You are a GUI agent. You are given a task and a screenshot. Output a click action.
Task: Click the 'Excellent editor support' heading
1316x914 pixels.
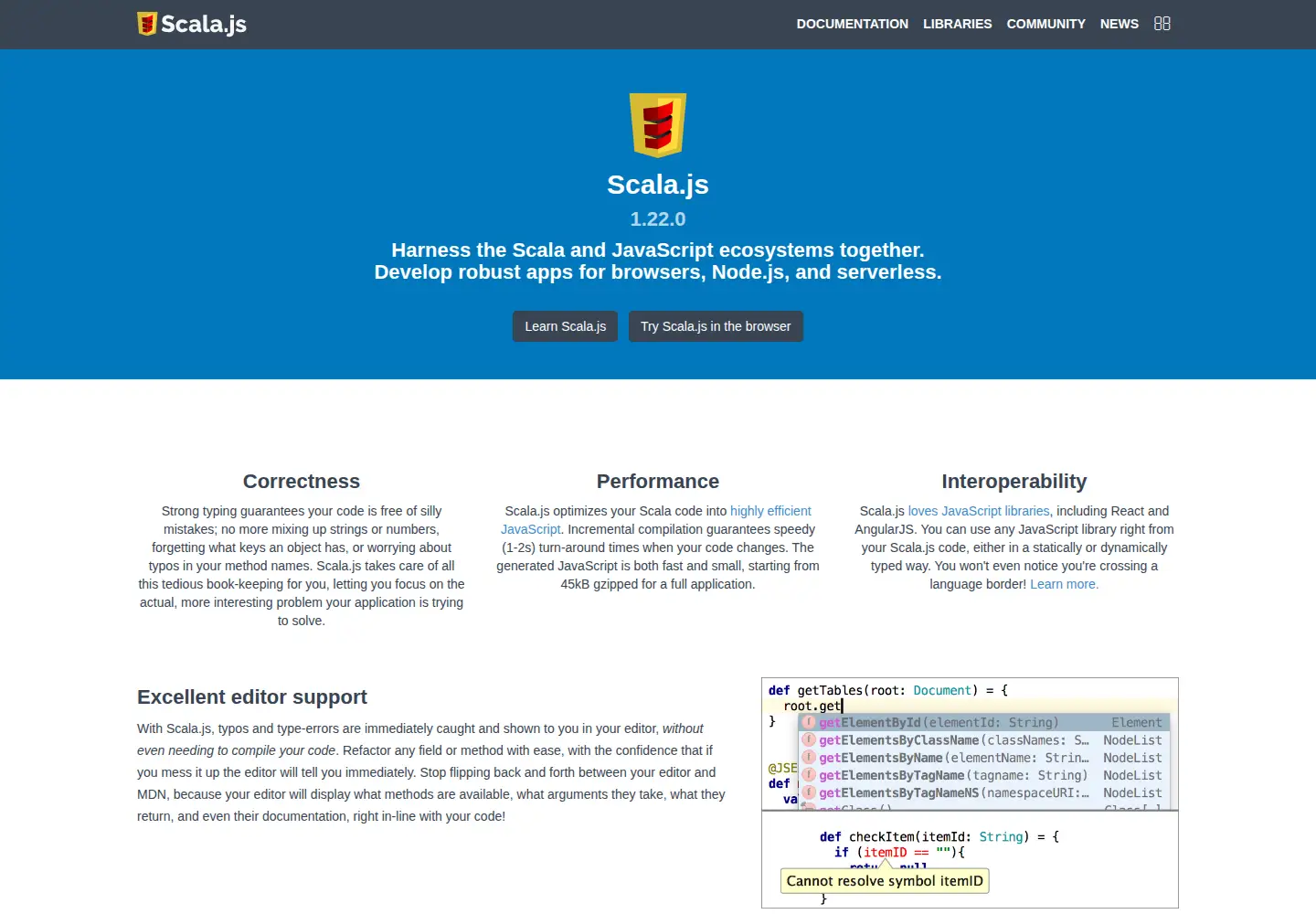pos(252,697)
